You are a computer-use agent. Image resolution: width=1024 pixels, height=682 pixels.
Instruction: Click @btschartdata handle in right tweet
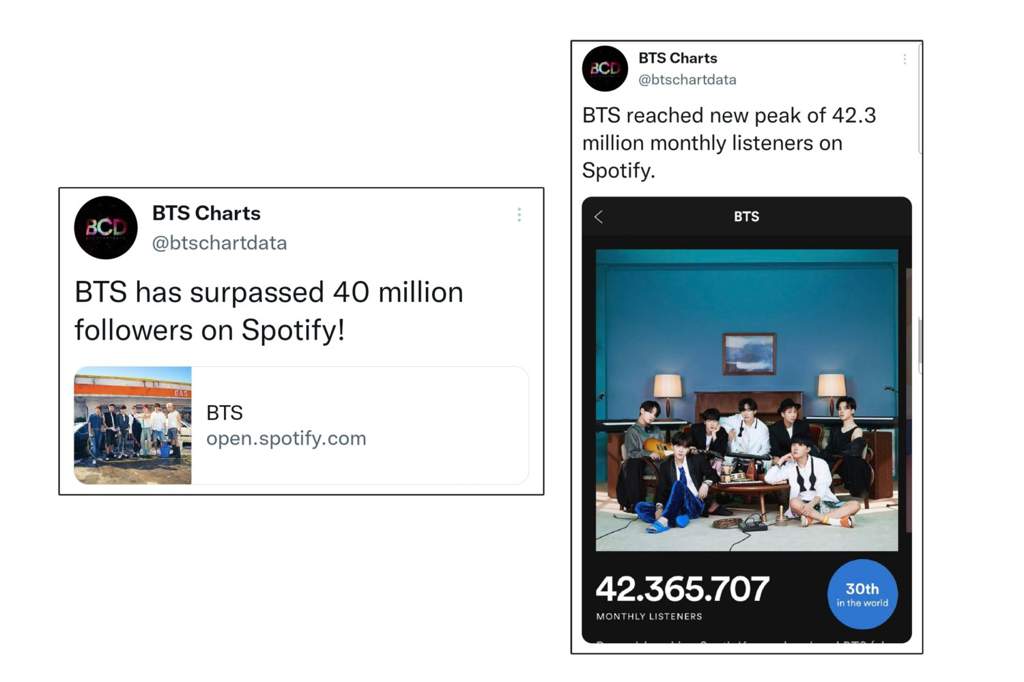(x=687, y=80)
